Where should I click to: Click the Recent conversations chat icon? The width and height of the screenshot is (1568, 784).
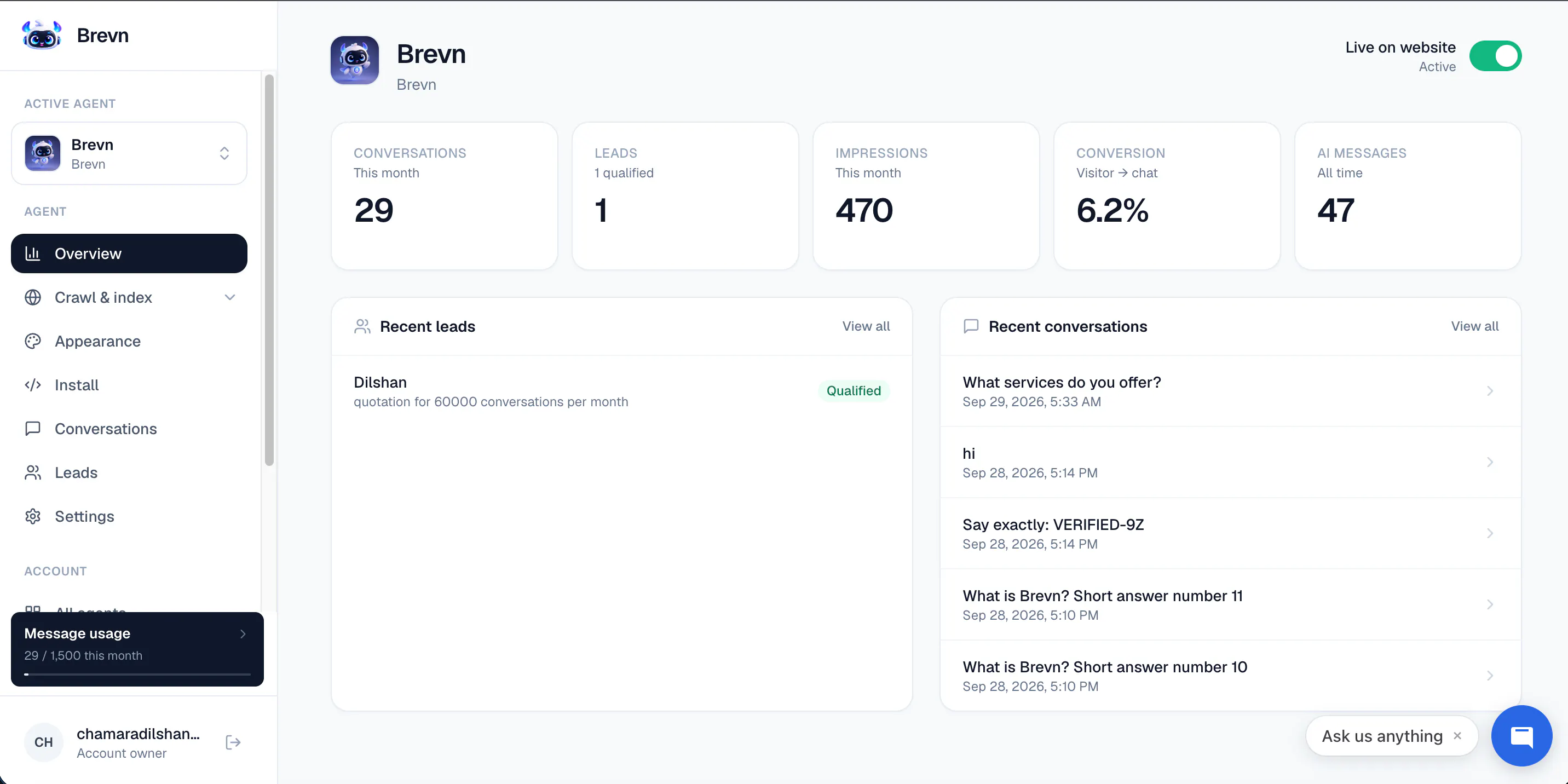[971, 326]
